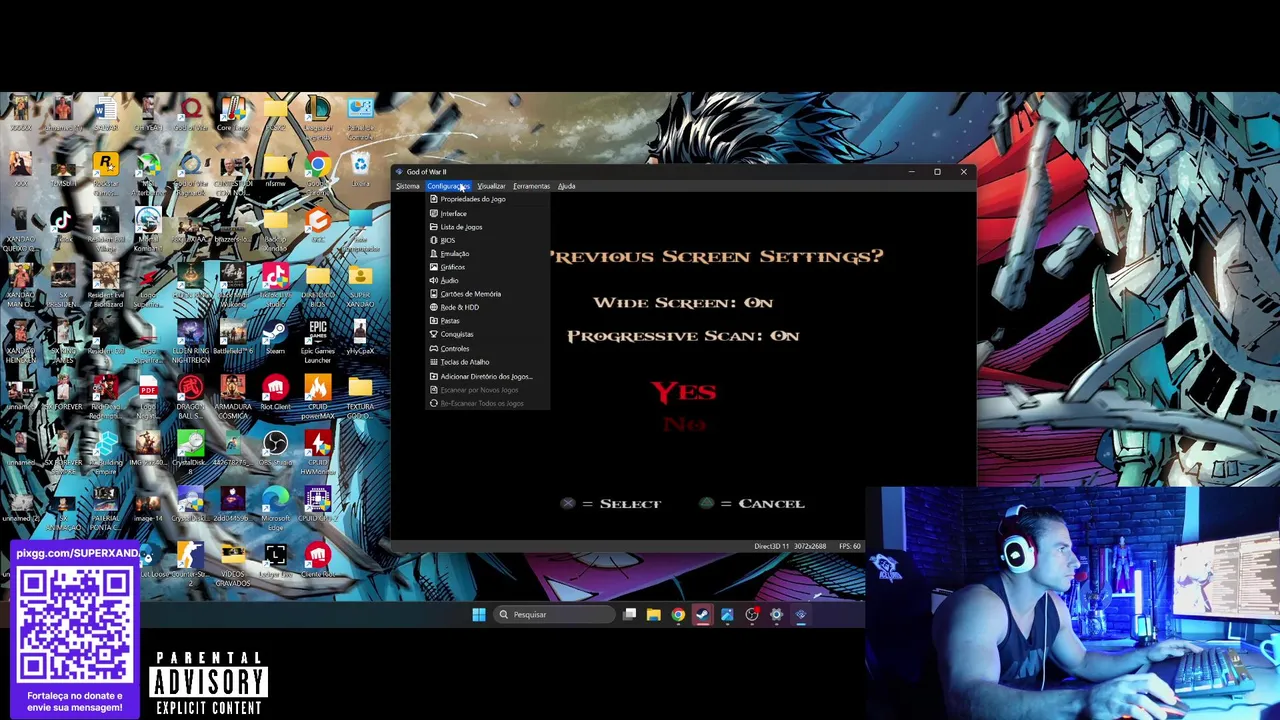Open Riot Client desktop icon
Viewport: 1280px width, 720px height.
(275, 393)
